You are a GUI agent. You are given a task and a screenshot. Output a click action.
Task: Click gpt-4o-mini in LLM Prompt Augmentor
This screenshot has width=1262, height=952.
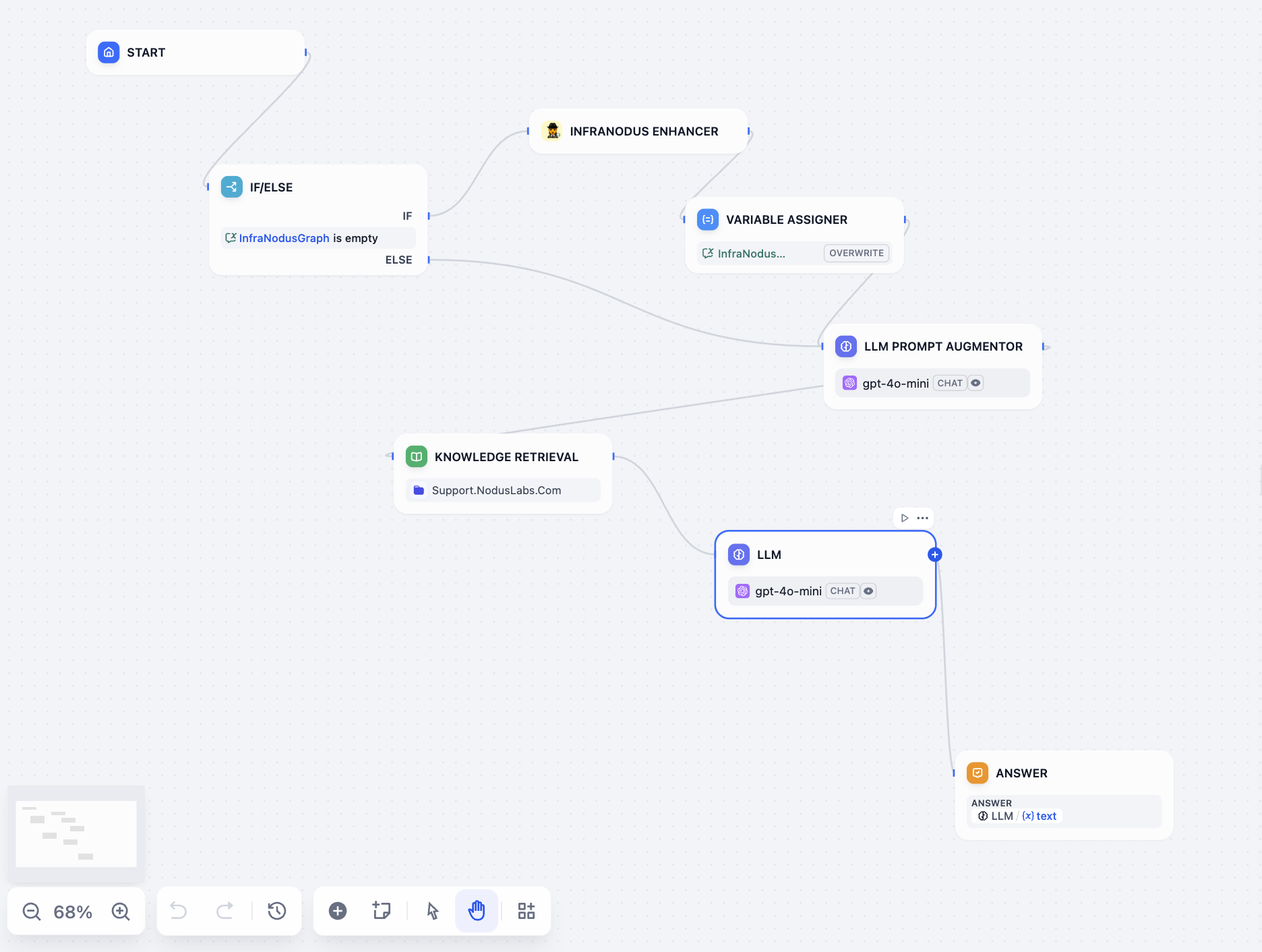pyautogui.click(x=895, y=383)
